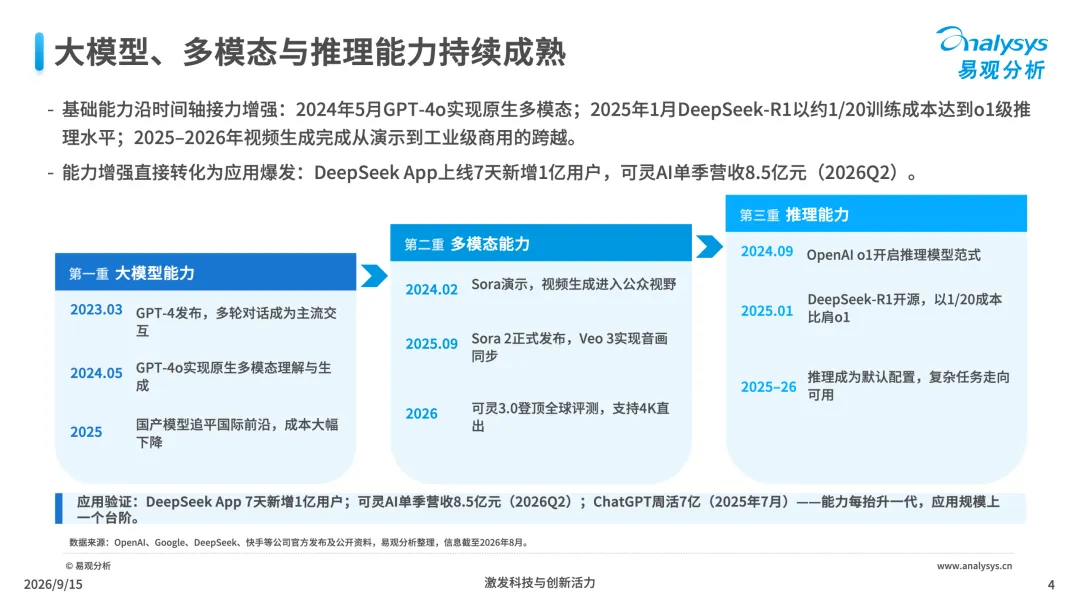Click the text 推理成为默认配置，复杂任务走向可用
1080x608 pixels.
coord(908,386)
